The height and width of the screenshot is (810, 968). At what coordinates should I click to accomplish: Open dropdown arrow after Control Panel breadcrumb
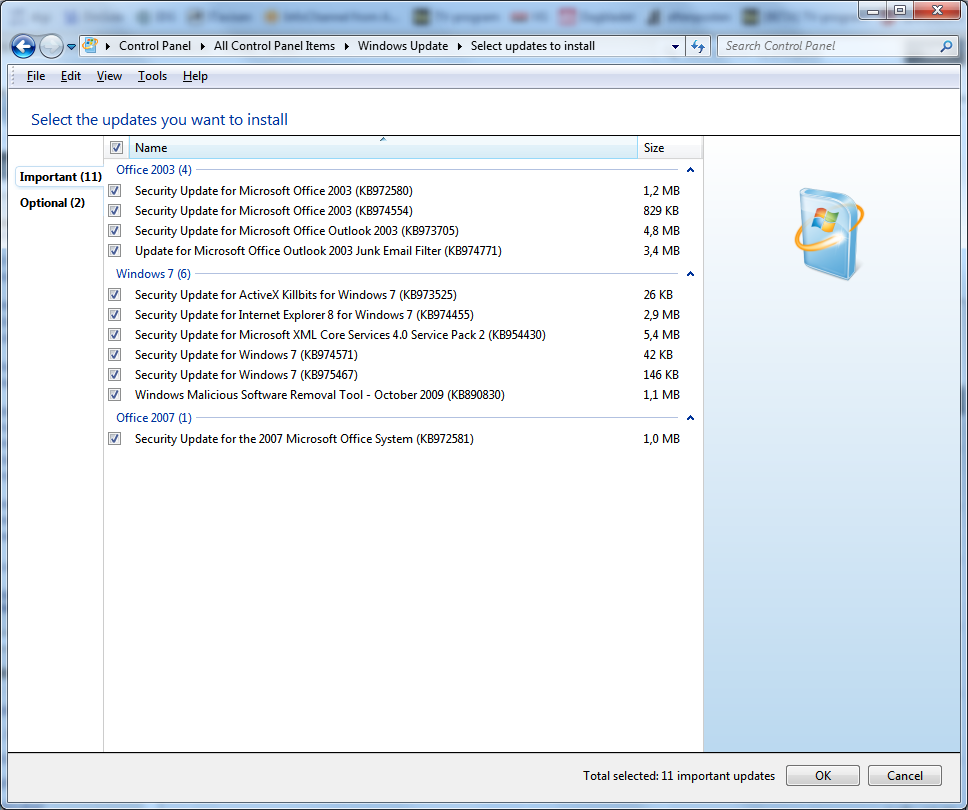202,46
